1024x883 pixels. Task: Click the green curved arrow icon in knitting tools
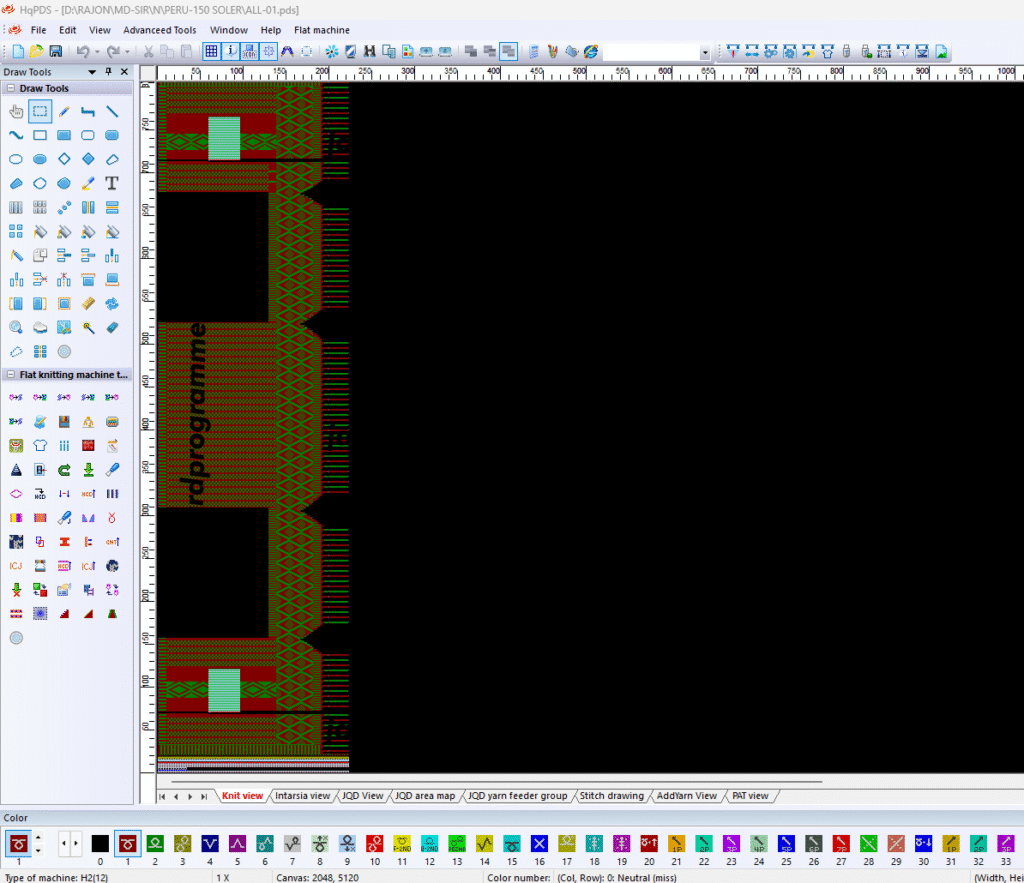point(64,470)
